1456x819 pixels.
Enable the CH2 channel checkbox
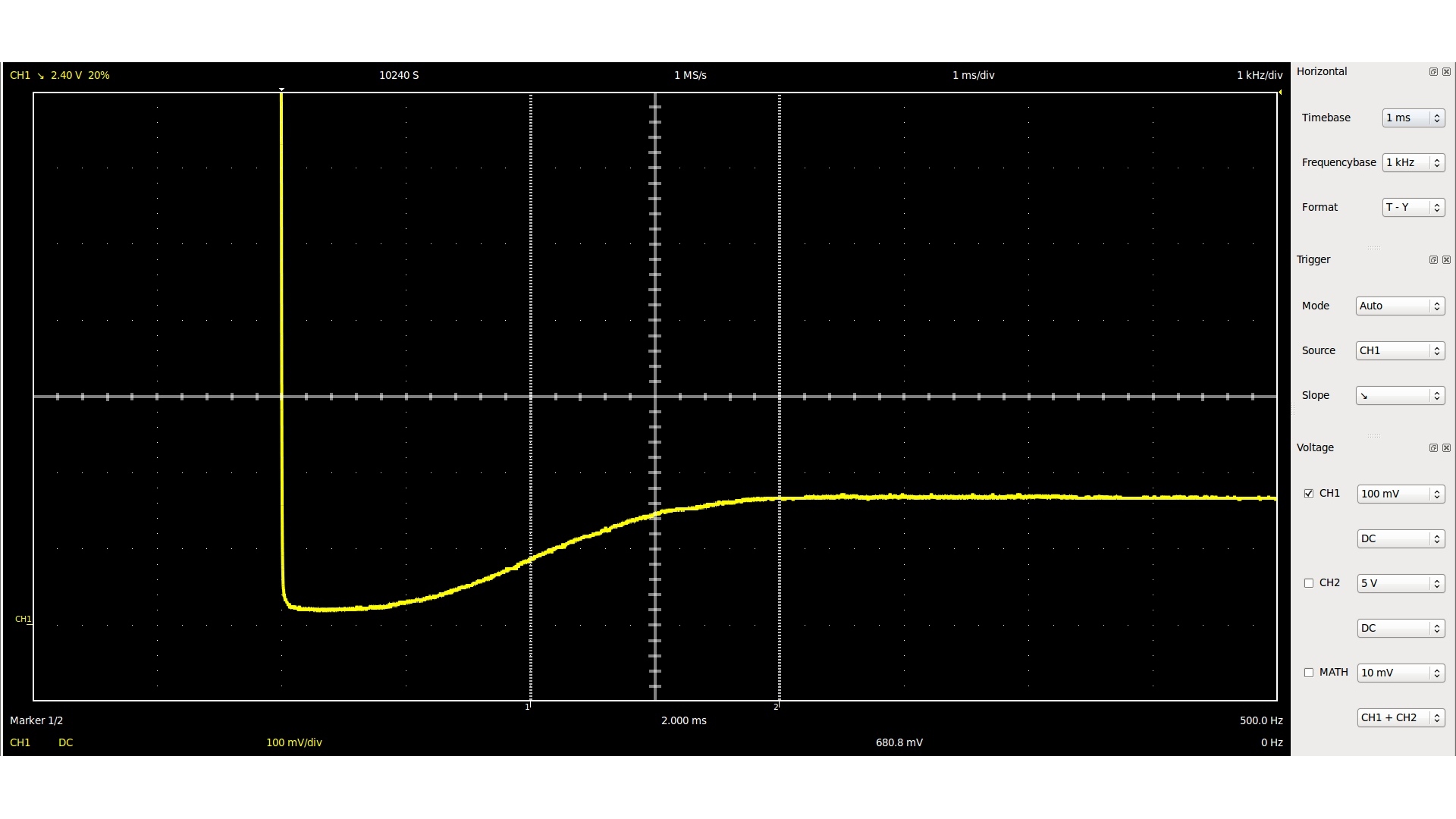tap(1309, 583)
